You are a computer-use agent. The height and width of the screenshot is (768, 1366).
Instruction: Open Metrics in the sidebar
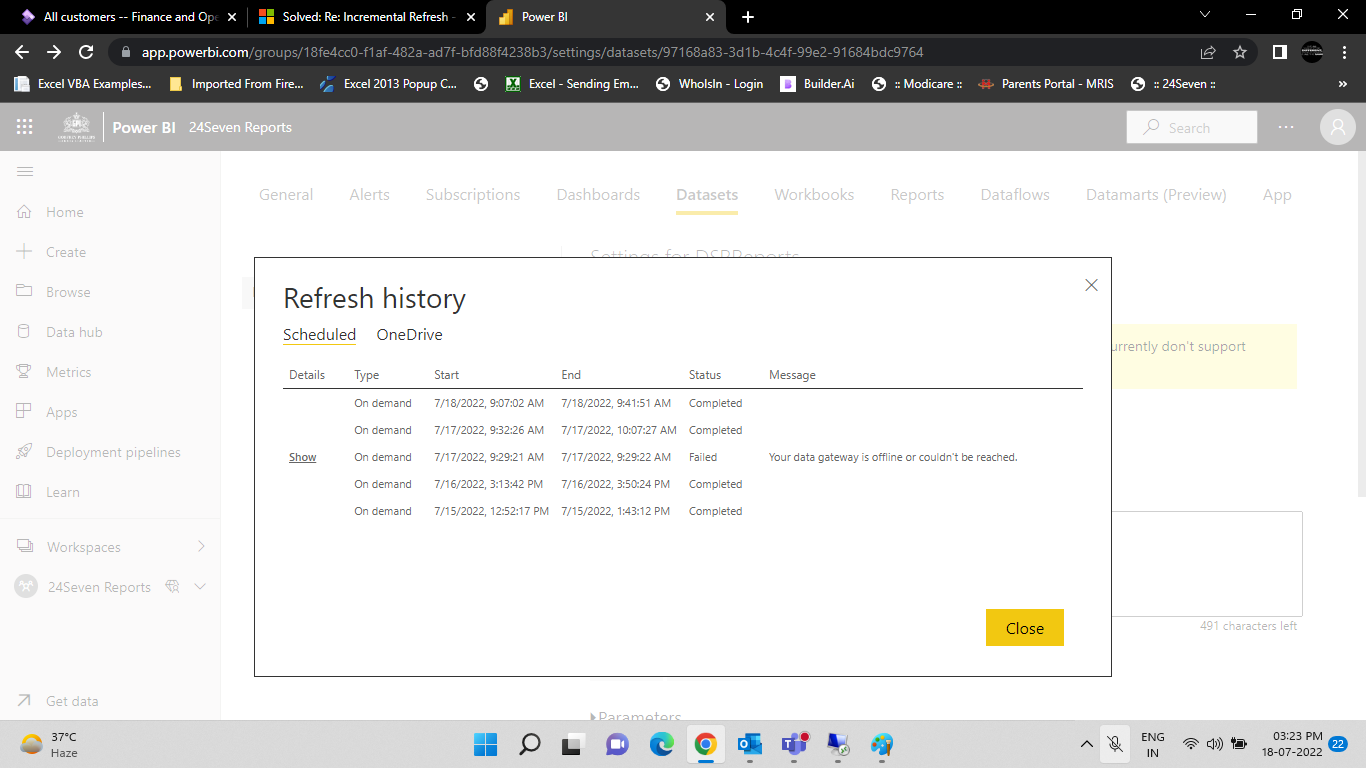click(68, 372)
